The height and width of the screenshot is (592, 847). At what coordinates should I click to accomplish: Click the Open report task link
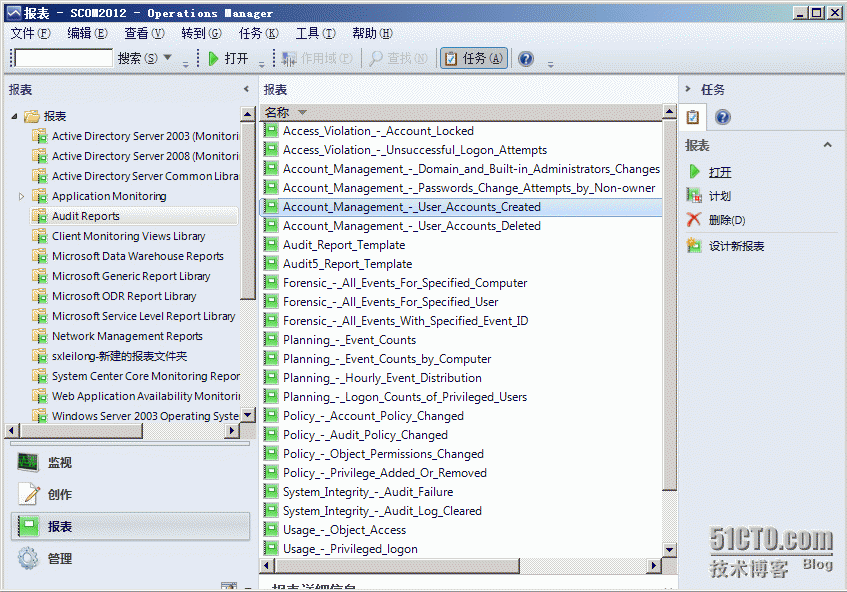(720, 172)
